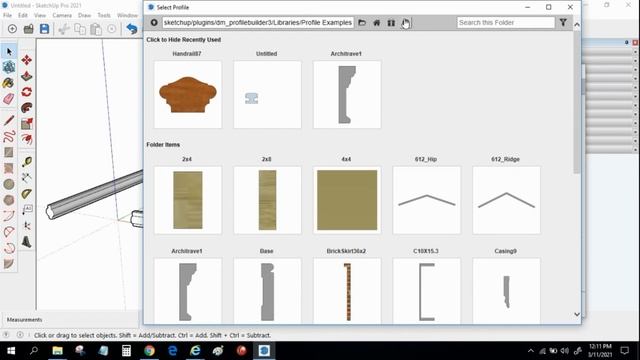
Task: Select the arrow Select tool in SketchUp
Action: coord(9,52)
